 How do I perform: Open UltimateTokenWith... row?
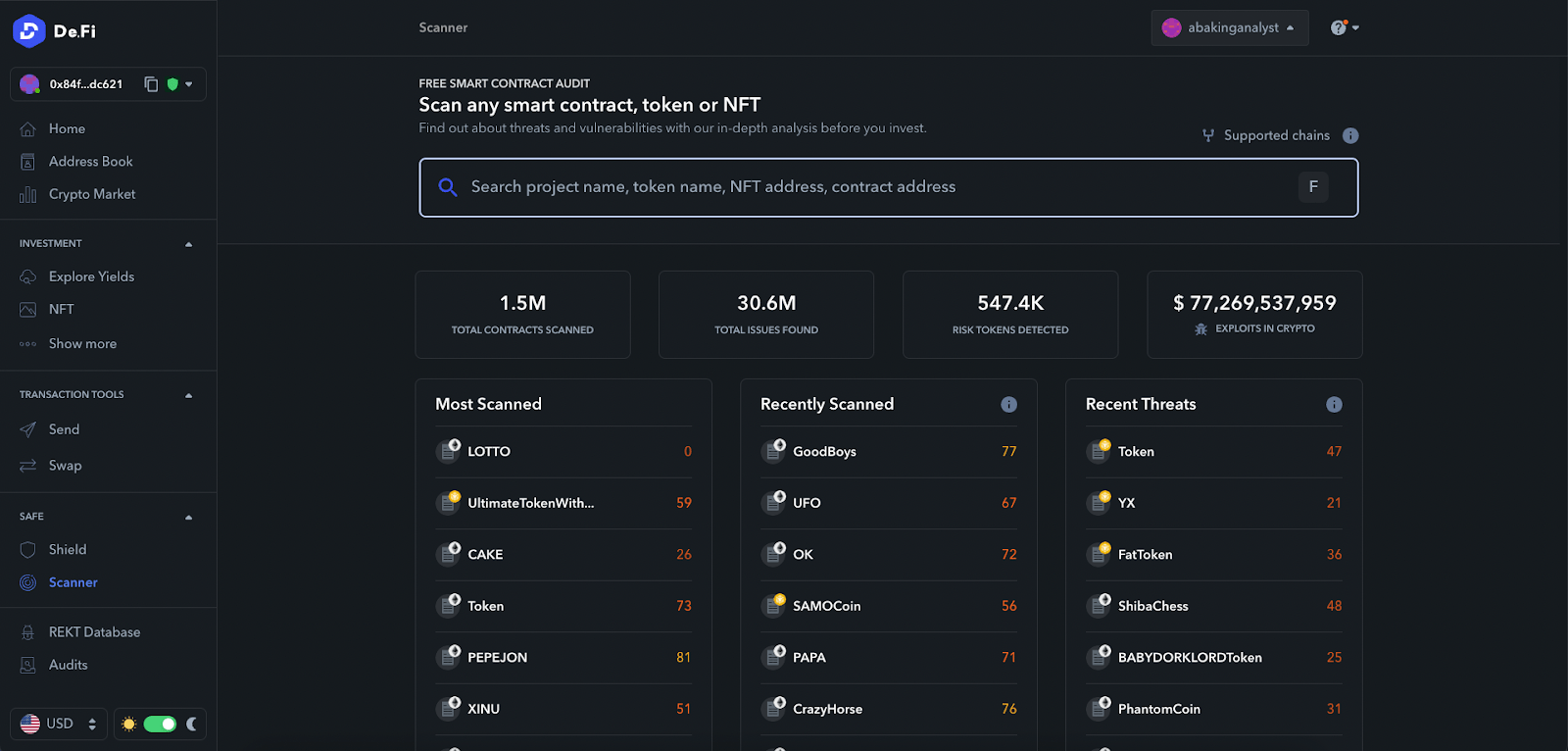[563, 503]
